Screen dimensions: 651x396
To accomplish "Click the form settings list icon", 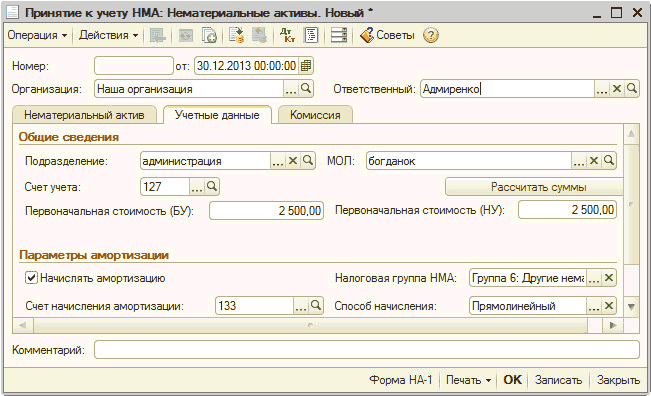I will 339,35.
